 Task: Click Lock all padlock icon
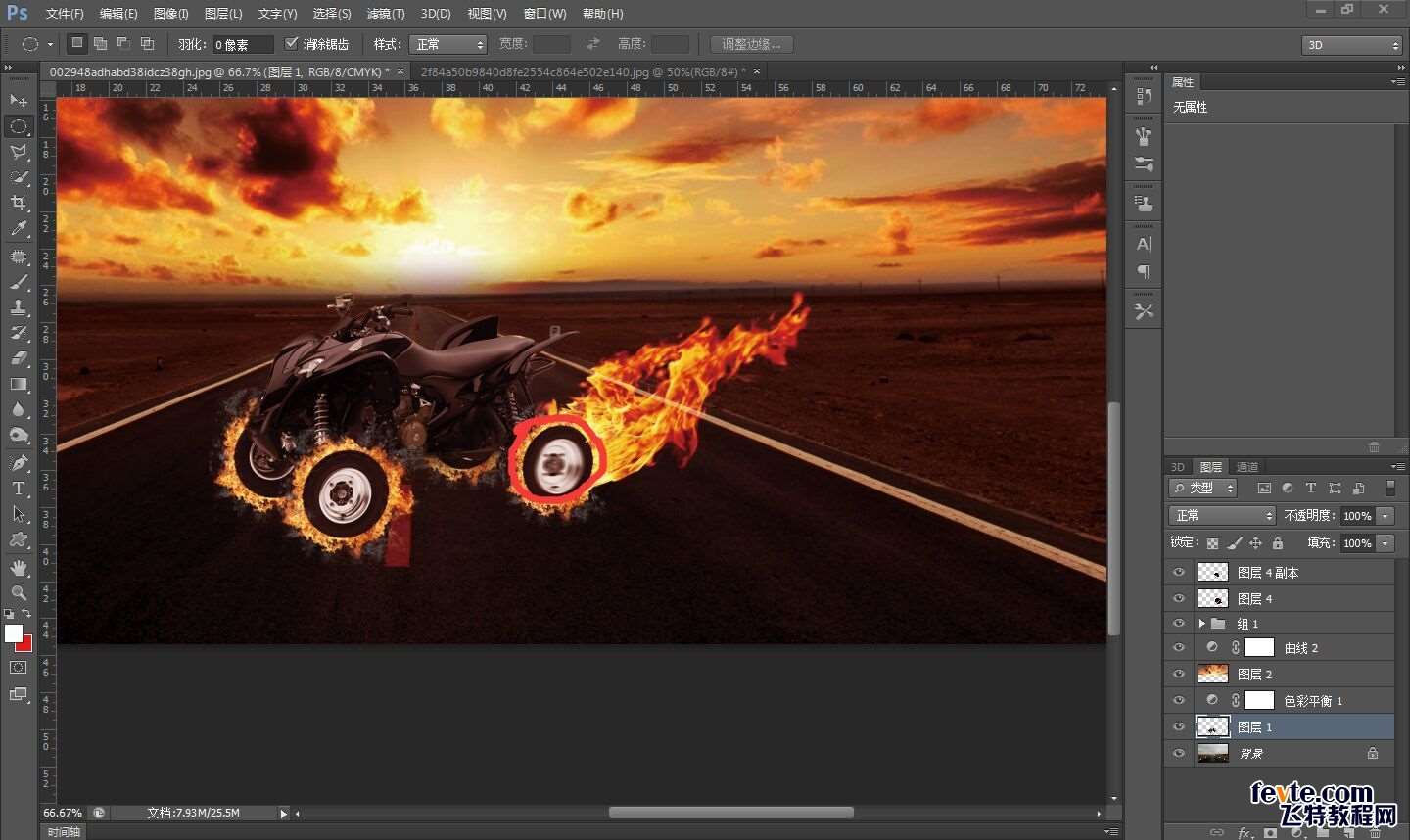(1278, 543)
